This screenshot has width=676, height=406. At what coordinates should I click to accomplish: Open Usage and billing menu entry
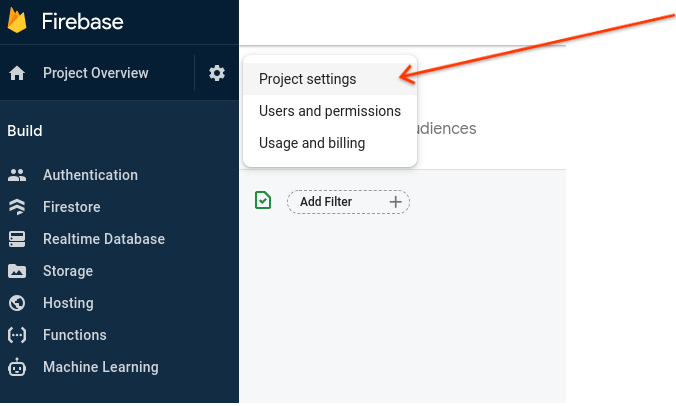(311, 143)
